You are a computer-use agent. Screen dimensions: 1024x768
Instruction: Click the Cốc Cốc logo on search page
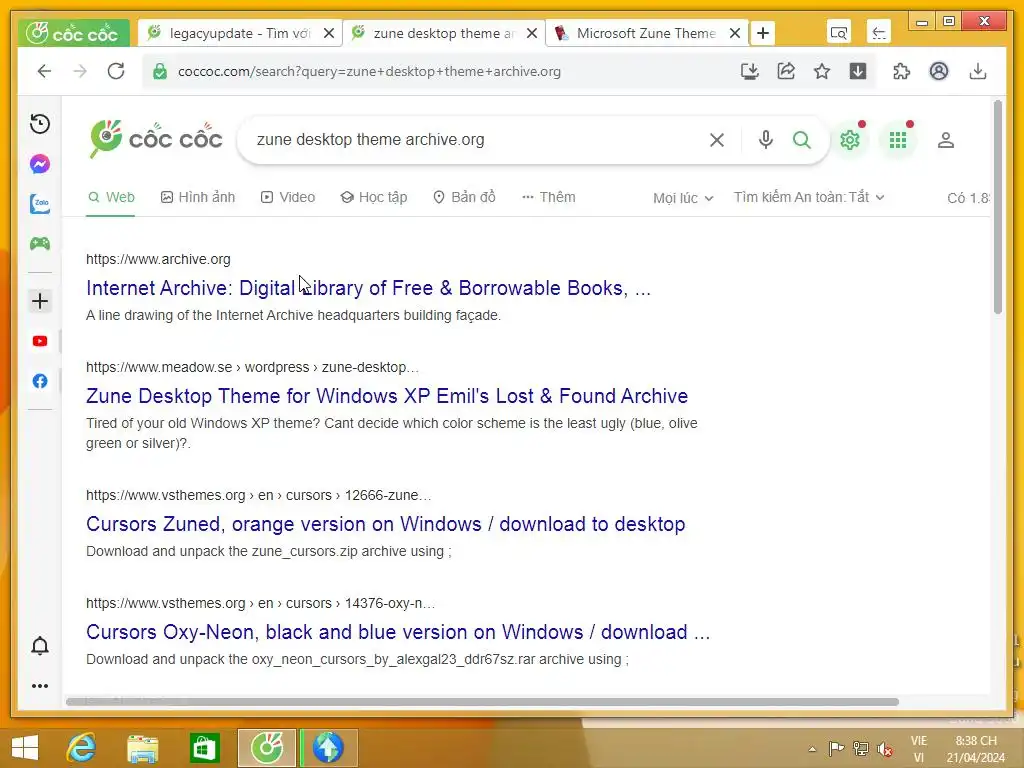[x=156, y=139]
